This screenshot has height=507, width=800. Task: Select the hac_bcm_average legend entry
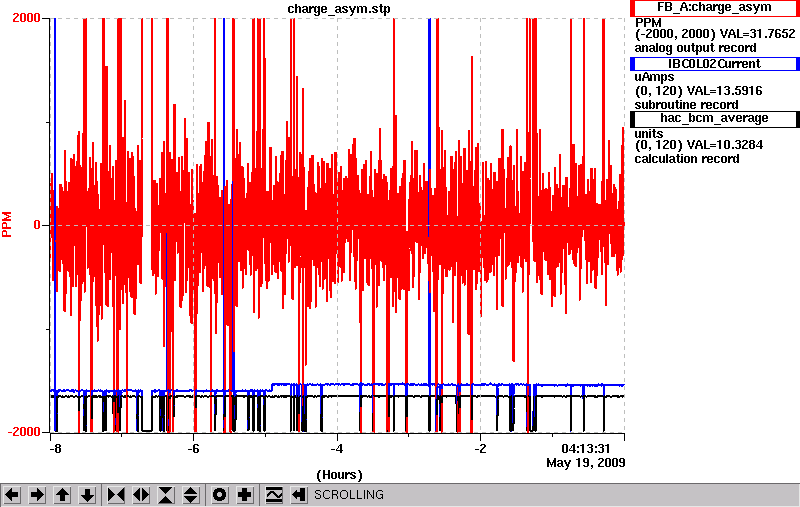point(714,119)
